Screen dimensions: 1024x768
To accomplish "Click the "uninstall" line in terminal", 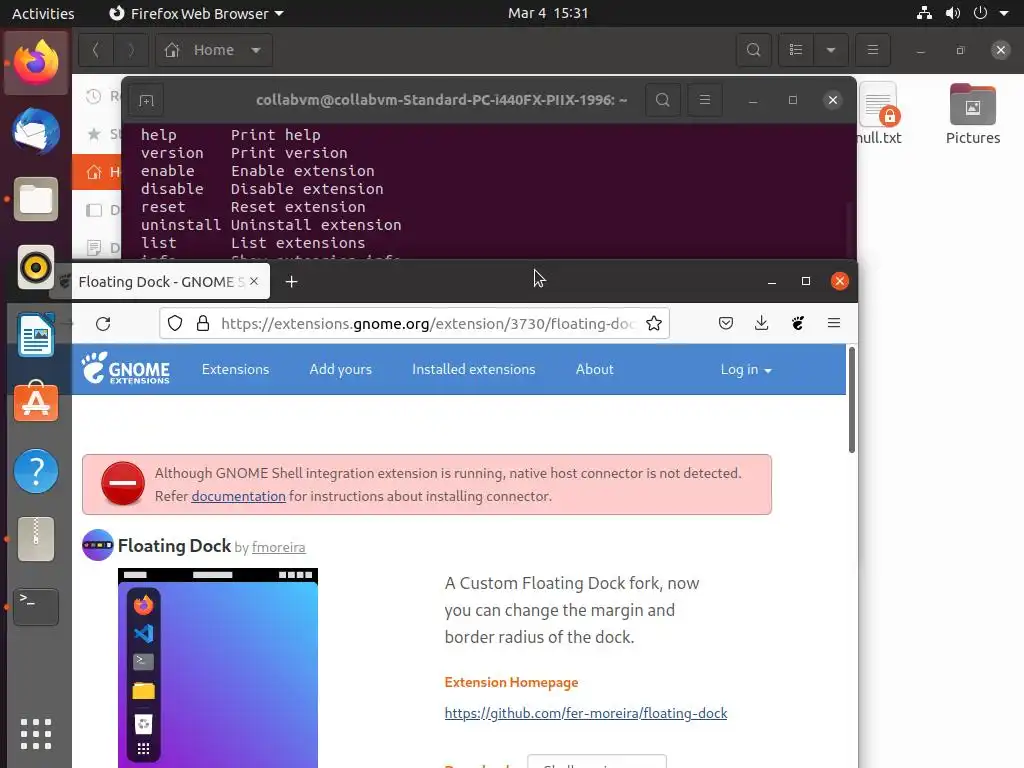I will pos(271,225).
